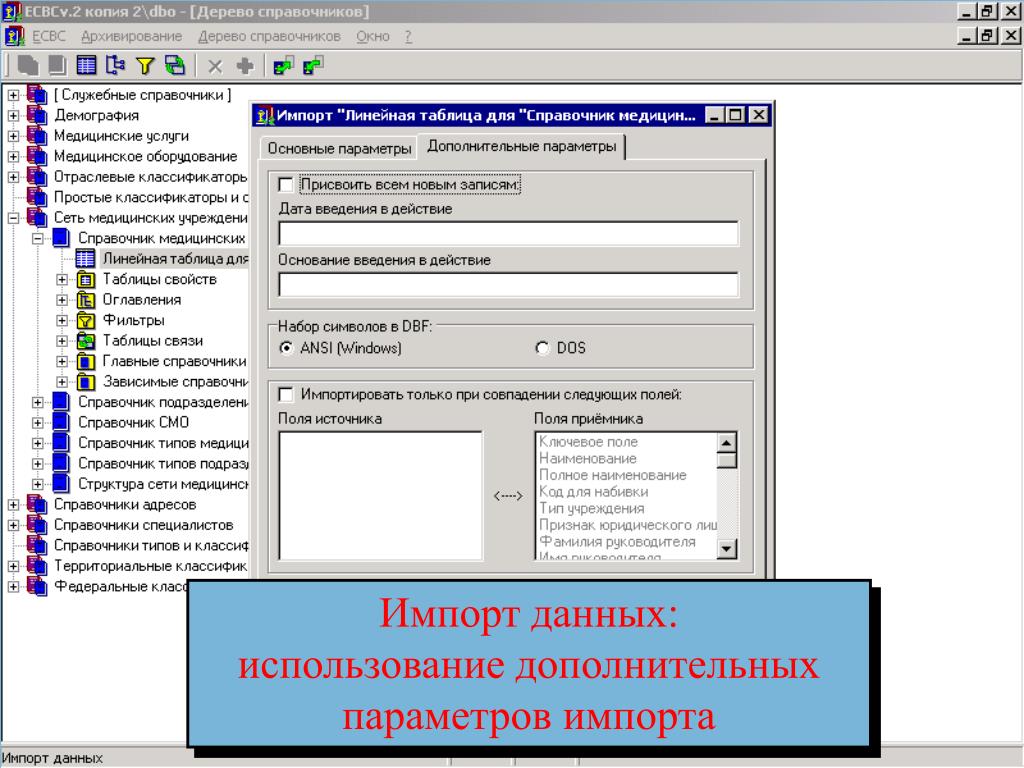Screen dimensions: 1024x768
Task: Click the empty Поля источника list box
Action: (380, 495)
